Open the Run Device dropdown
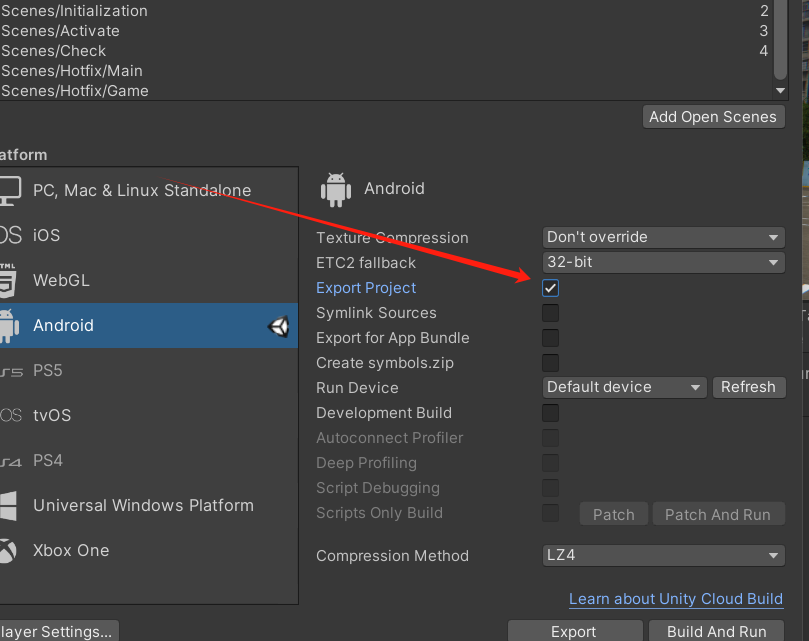 (624, 387)
